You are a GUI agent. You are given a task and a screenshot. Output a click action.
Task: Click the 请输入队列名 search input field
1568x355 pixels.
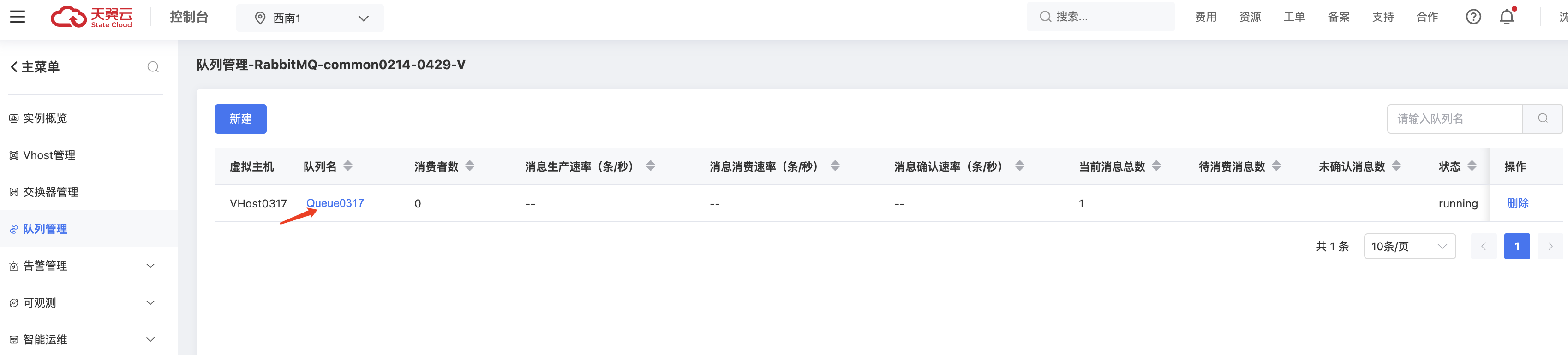pyautogui.click(x=1455, y=118)
